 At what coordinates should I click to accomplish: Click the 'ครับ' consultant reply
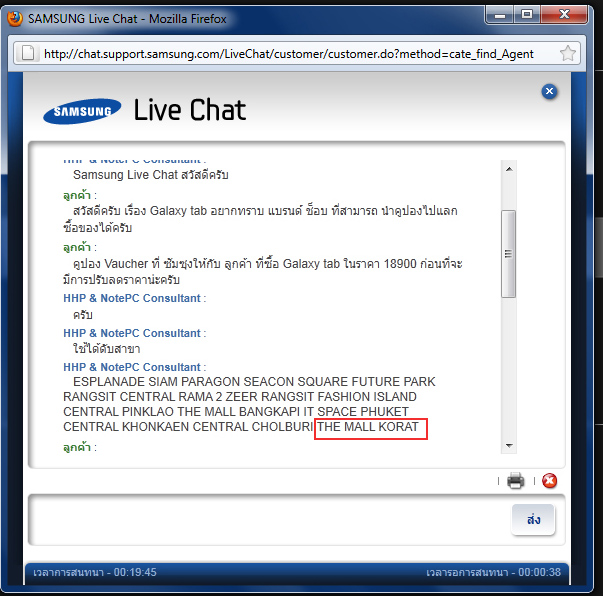[83, 315]
